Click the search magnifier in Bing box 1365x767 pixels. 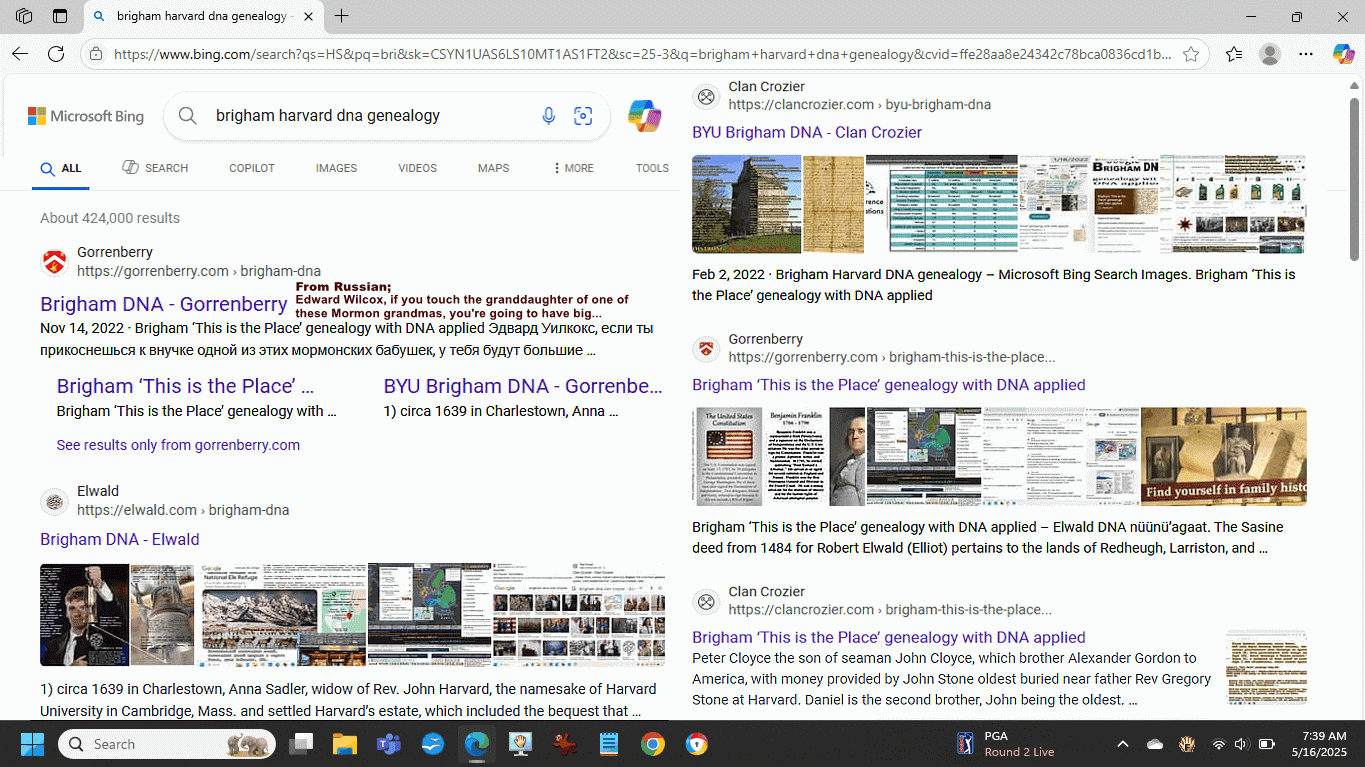(187, 116)
